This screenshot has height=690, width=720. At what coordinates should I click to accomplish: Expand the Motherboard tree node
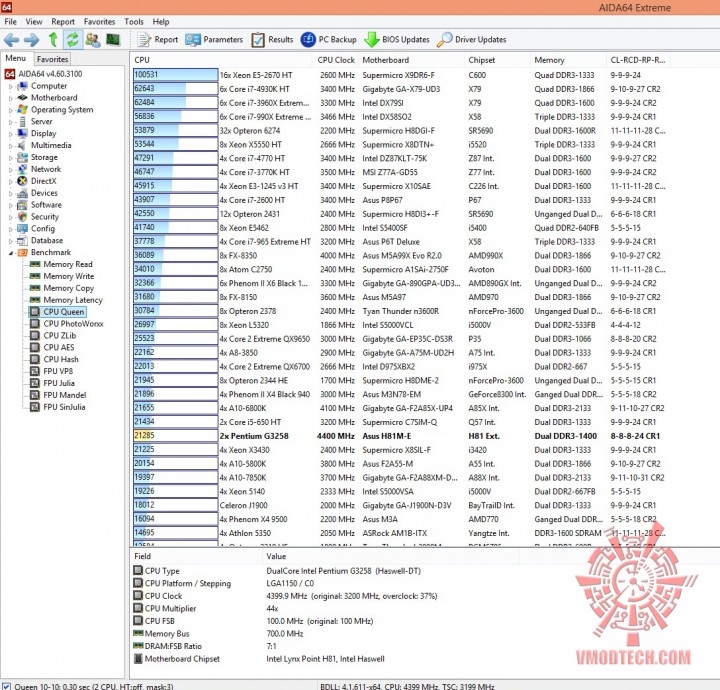coord(11,98)
